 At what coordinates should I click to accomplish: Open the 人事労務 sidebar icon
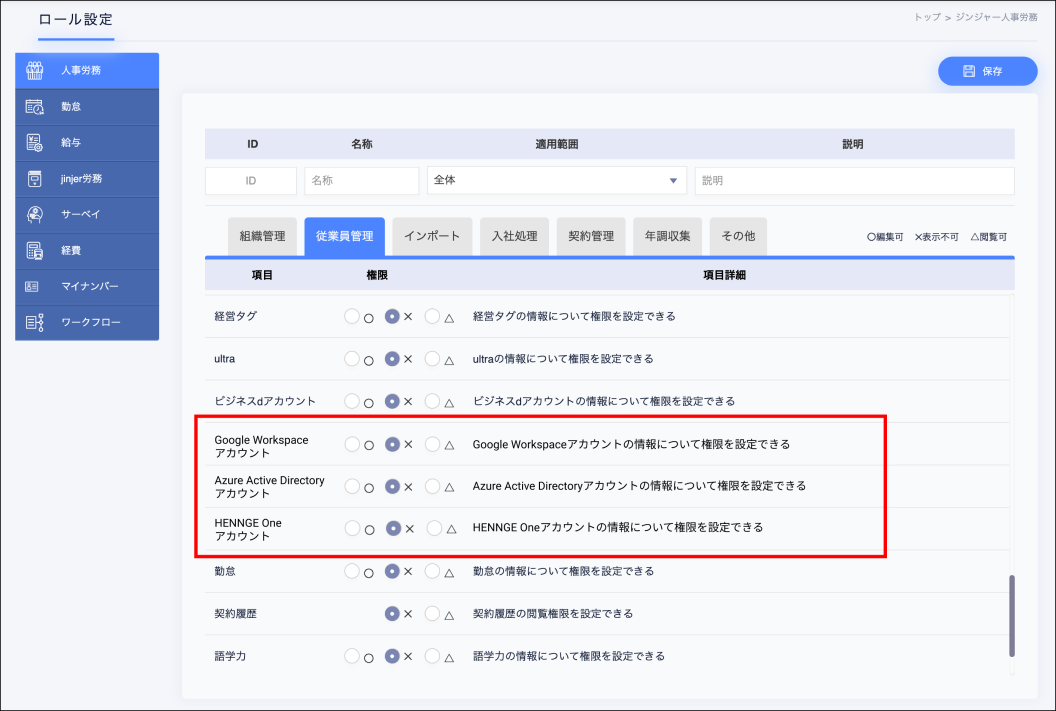tap(34, 70)
